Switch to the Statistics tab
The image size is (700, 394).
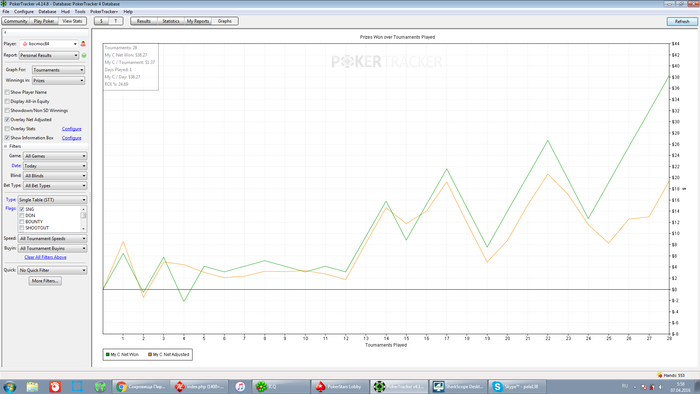[171, 21]
